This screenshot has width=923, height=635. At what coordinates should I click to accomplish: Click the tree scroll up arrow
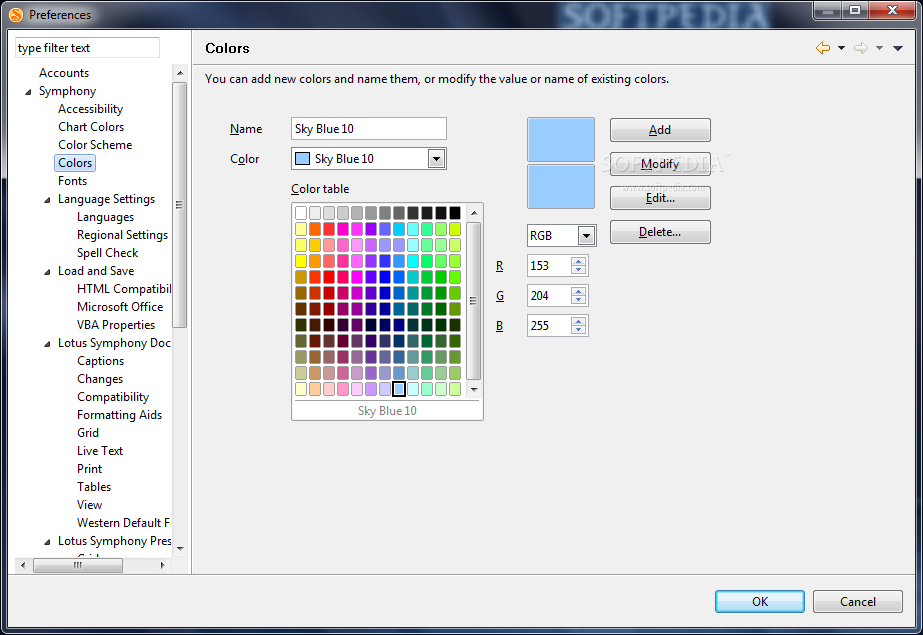[180, 73]
